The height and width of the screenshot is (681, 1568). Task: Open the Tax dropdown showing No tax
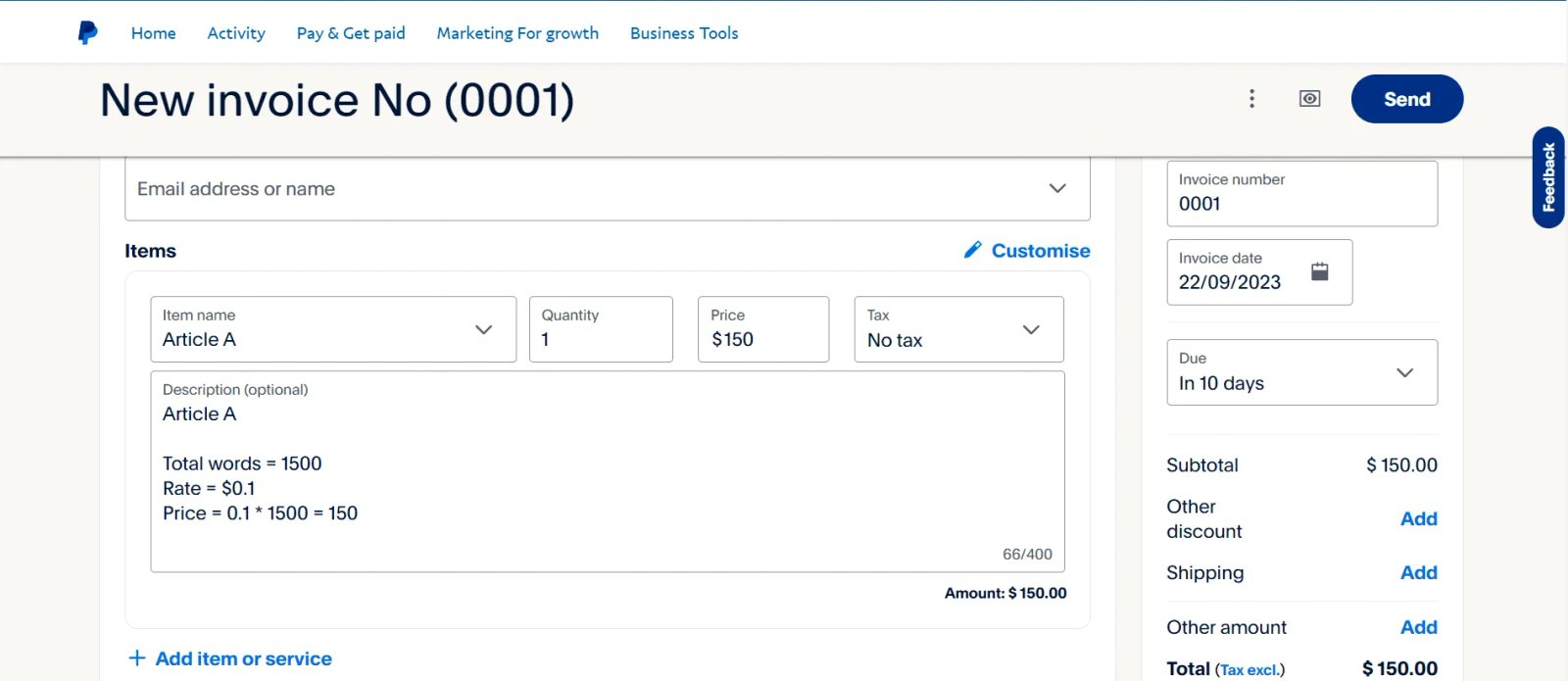tap(1030, 330)
